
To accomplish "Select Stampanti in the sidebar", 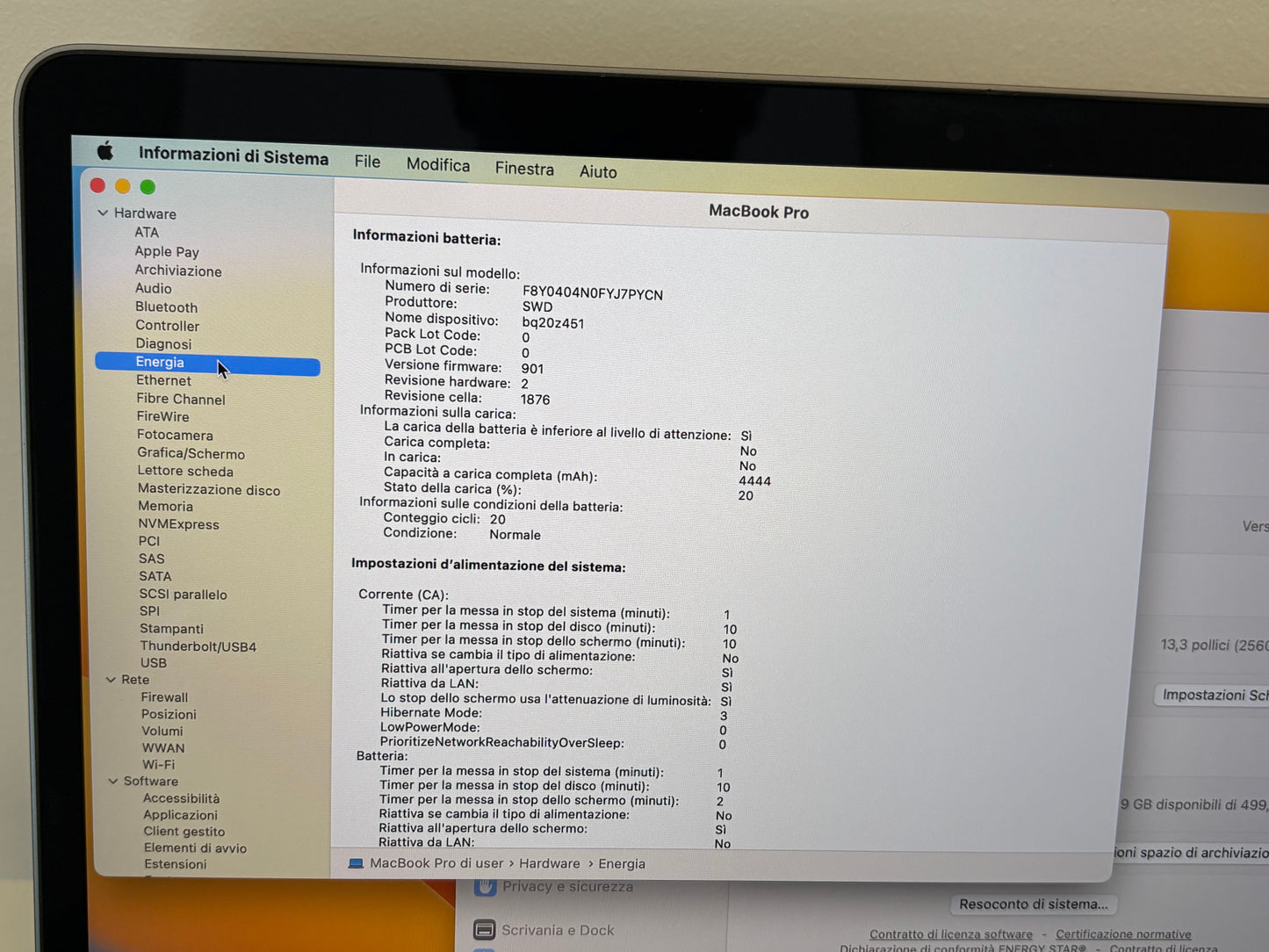I will (171, 629).
